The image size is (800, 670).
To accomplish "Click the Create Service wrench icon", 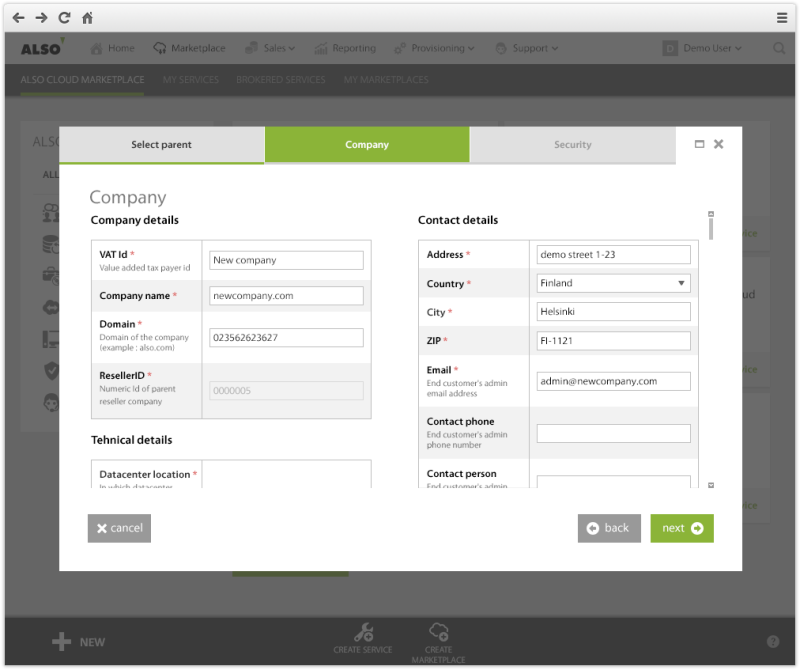I will click(x=364, y=632).
